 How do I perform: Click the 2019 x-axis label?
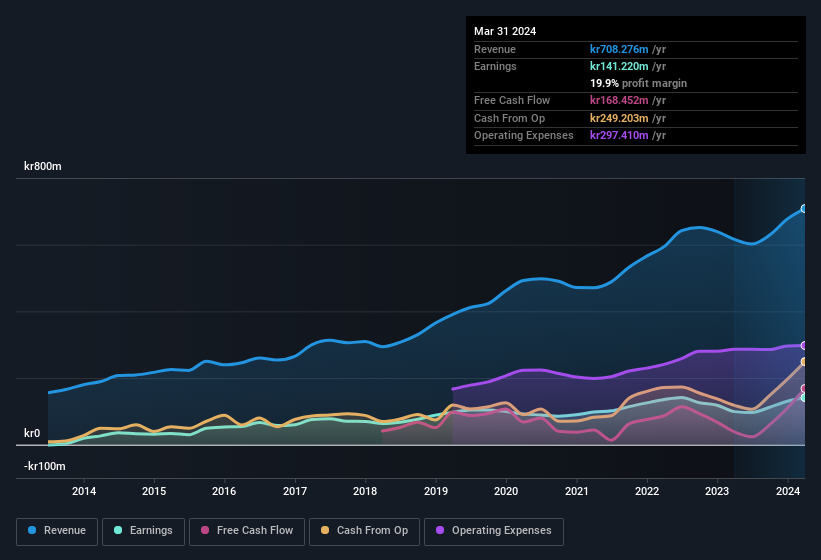[x=436, y=491]
